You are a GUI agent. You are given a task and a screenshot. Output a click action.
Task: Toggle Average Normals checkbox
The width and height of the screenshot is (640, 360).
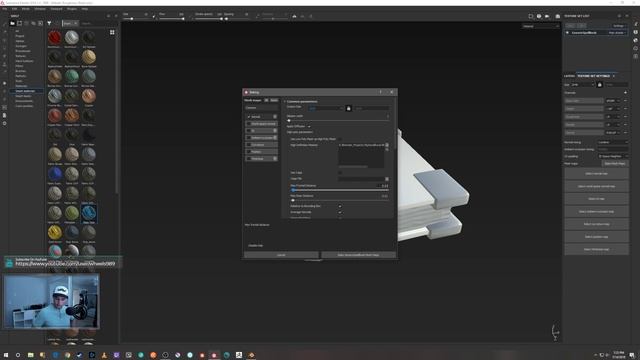(340, 212)
